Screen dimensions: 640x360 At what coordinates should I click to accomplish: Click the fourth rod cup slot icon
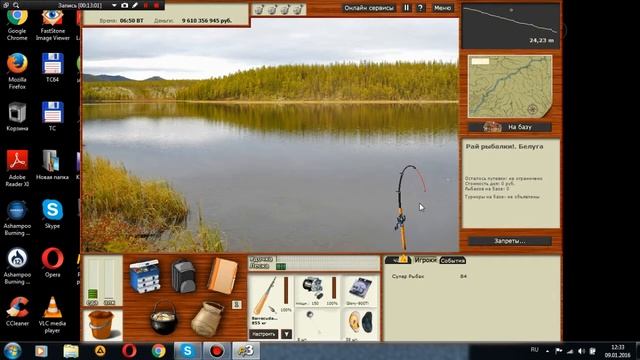coord(298,9)
